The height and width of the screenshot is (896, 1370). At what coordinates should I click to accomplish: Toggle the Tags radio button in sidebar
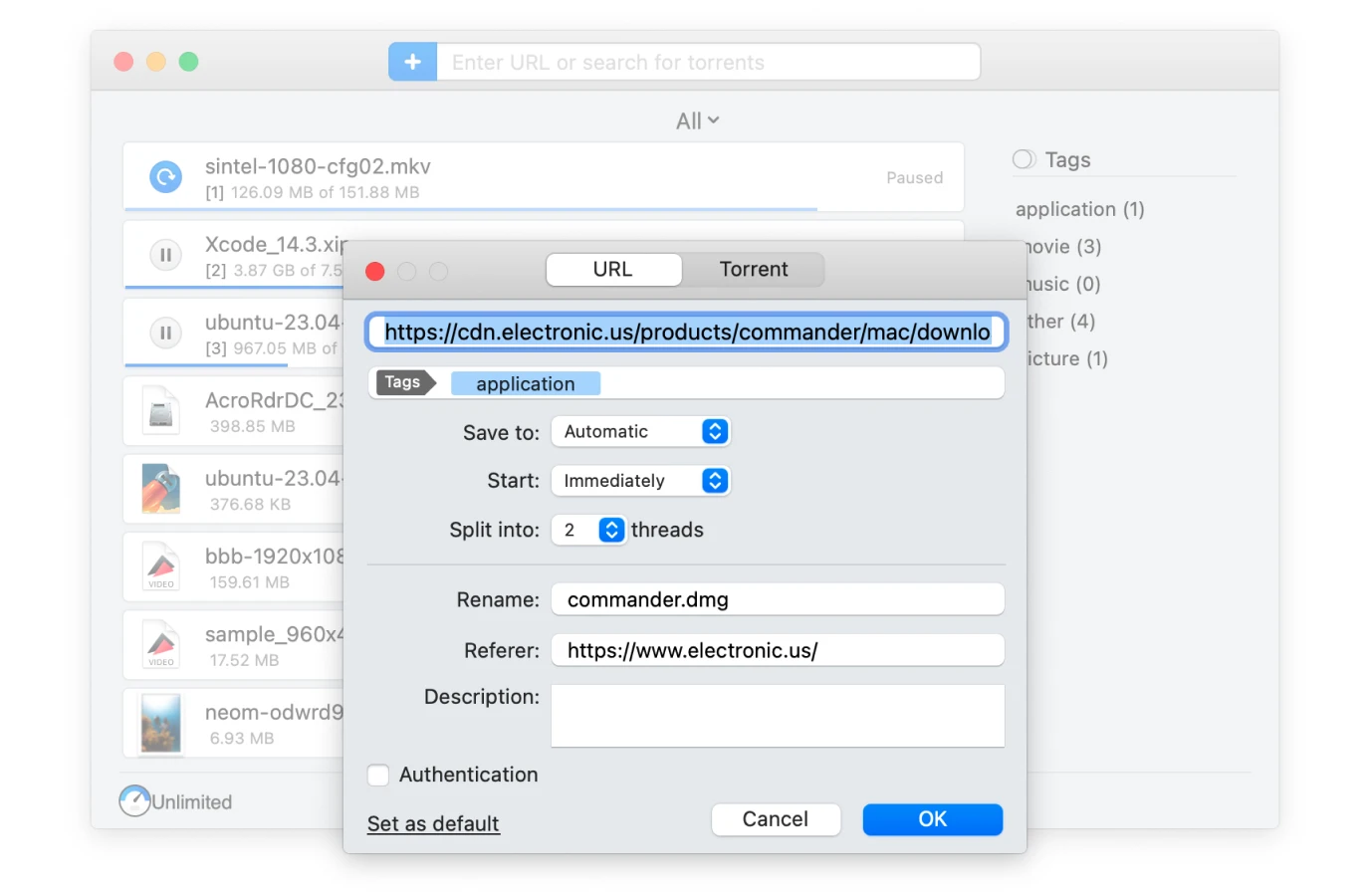coord(1024,159)
